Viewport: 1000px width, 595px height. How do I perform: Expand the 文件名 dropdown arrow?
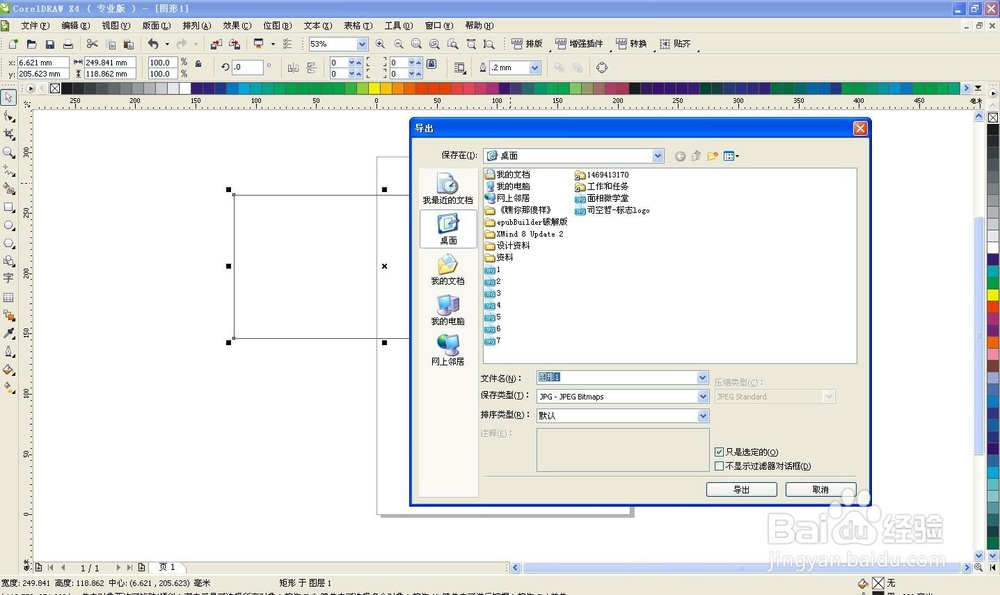point(702,378)
